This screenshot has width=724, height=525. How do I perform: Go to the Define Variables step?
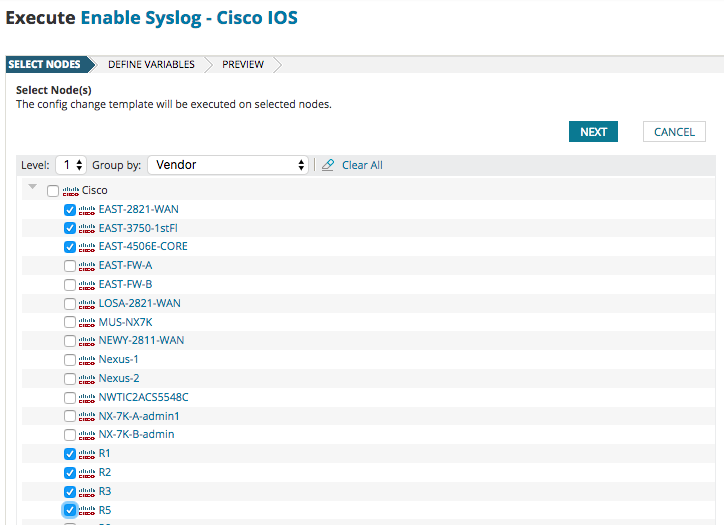(x=151, y=65)
